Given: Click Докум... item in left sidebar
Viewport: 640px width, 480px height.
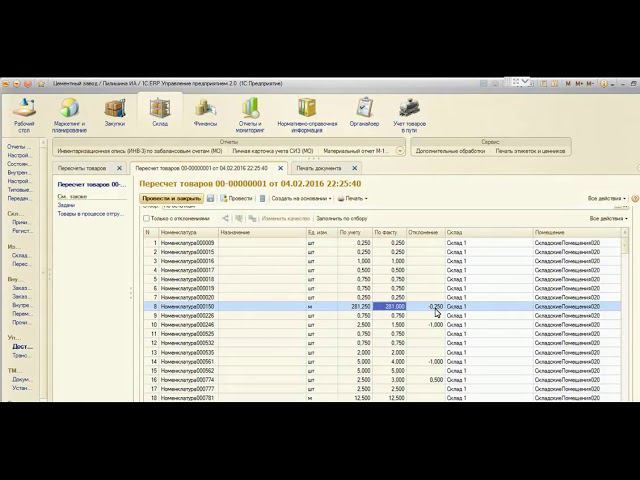Looking at the screenshot, I should (21, 380).
